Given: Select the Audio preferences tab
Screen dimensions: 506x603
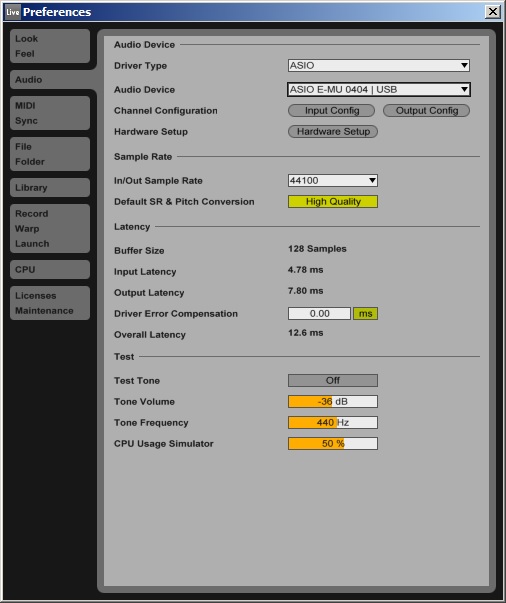Looking at the screenshot, I should [x=50, y=80].
